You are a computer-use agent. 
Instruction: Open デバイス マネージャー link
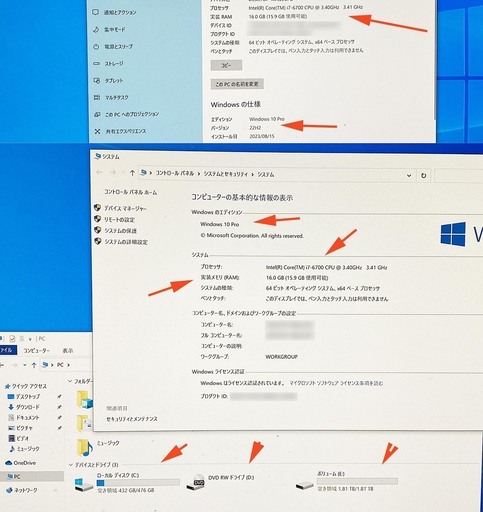[125, 208]
